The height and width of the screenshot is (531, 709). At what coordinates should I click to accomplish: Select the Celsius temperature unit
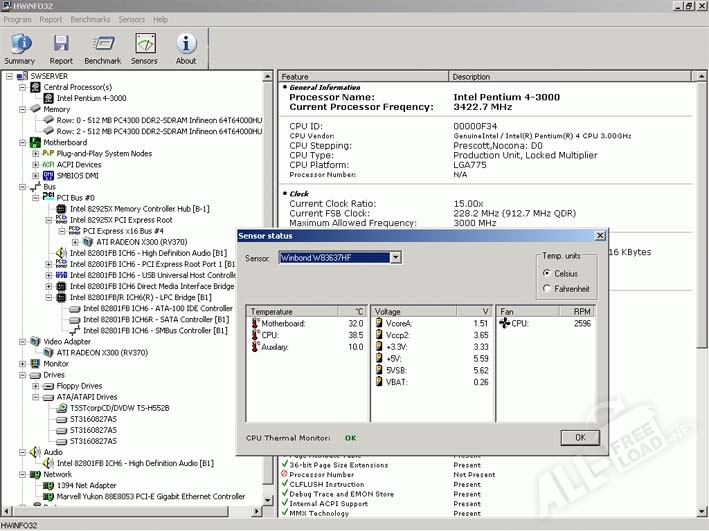point(545,273)
